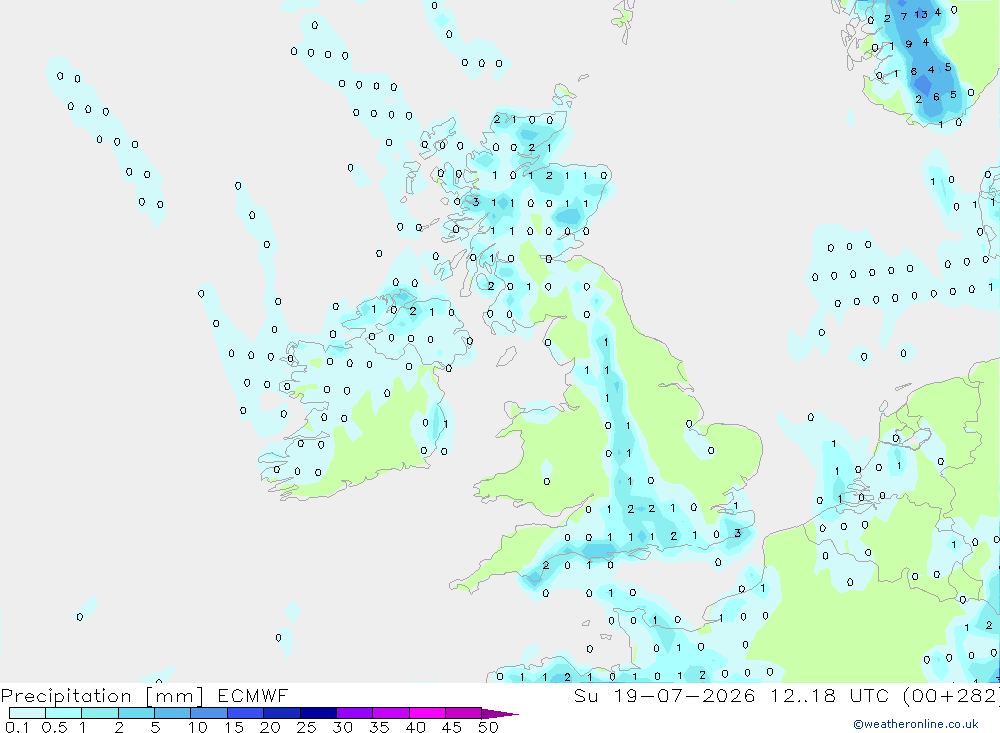
Task: Click the '35' legend scale label
Action: point(379,727)
